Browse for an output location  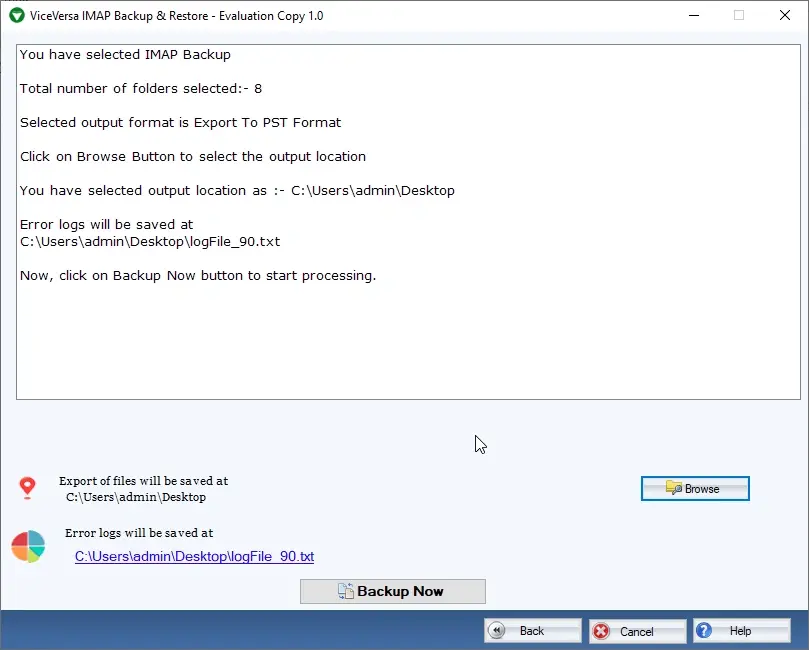tap(695, 489)
